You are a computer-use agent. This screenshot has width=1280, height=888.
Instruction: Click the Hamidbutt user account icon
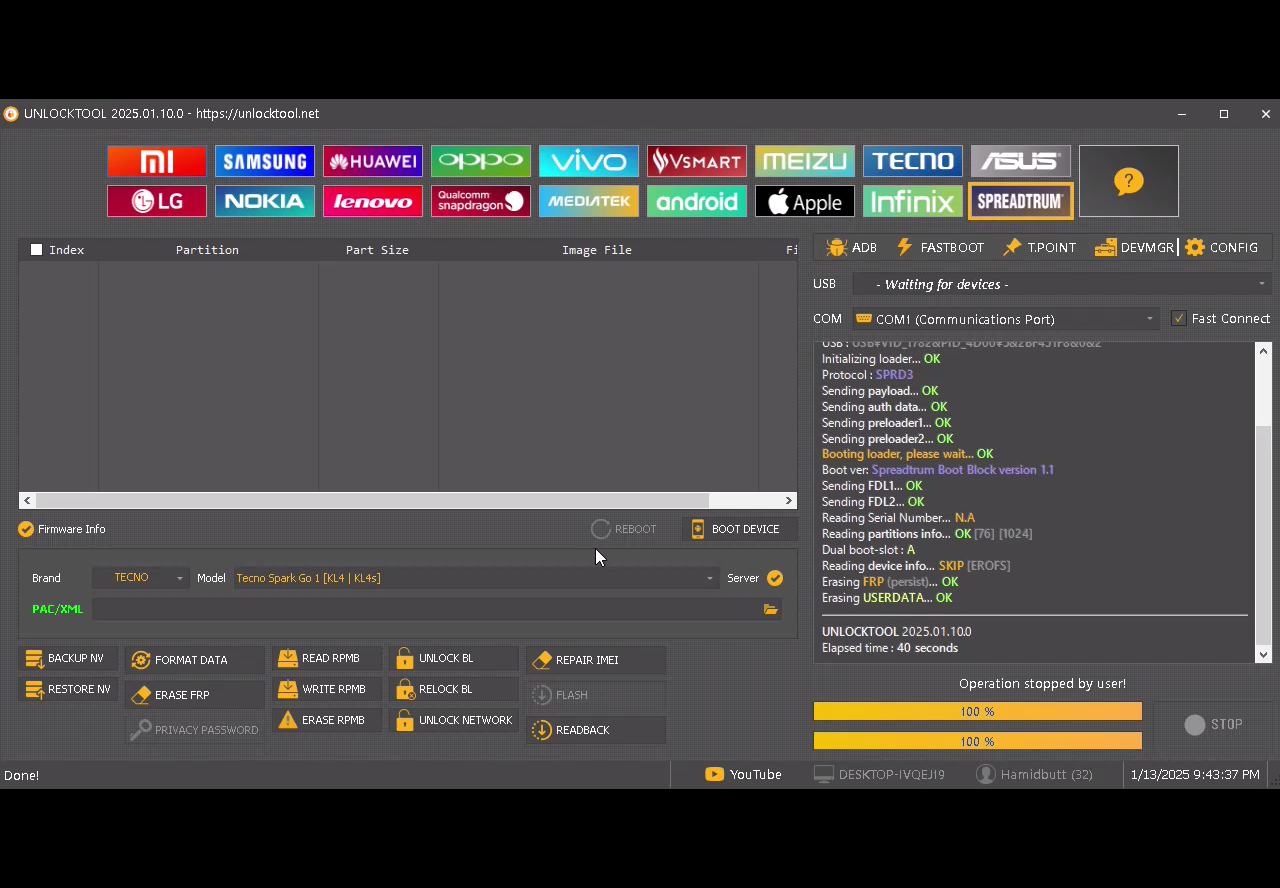(986, 774)
